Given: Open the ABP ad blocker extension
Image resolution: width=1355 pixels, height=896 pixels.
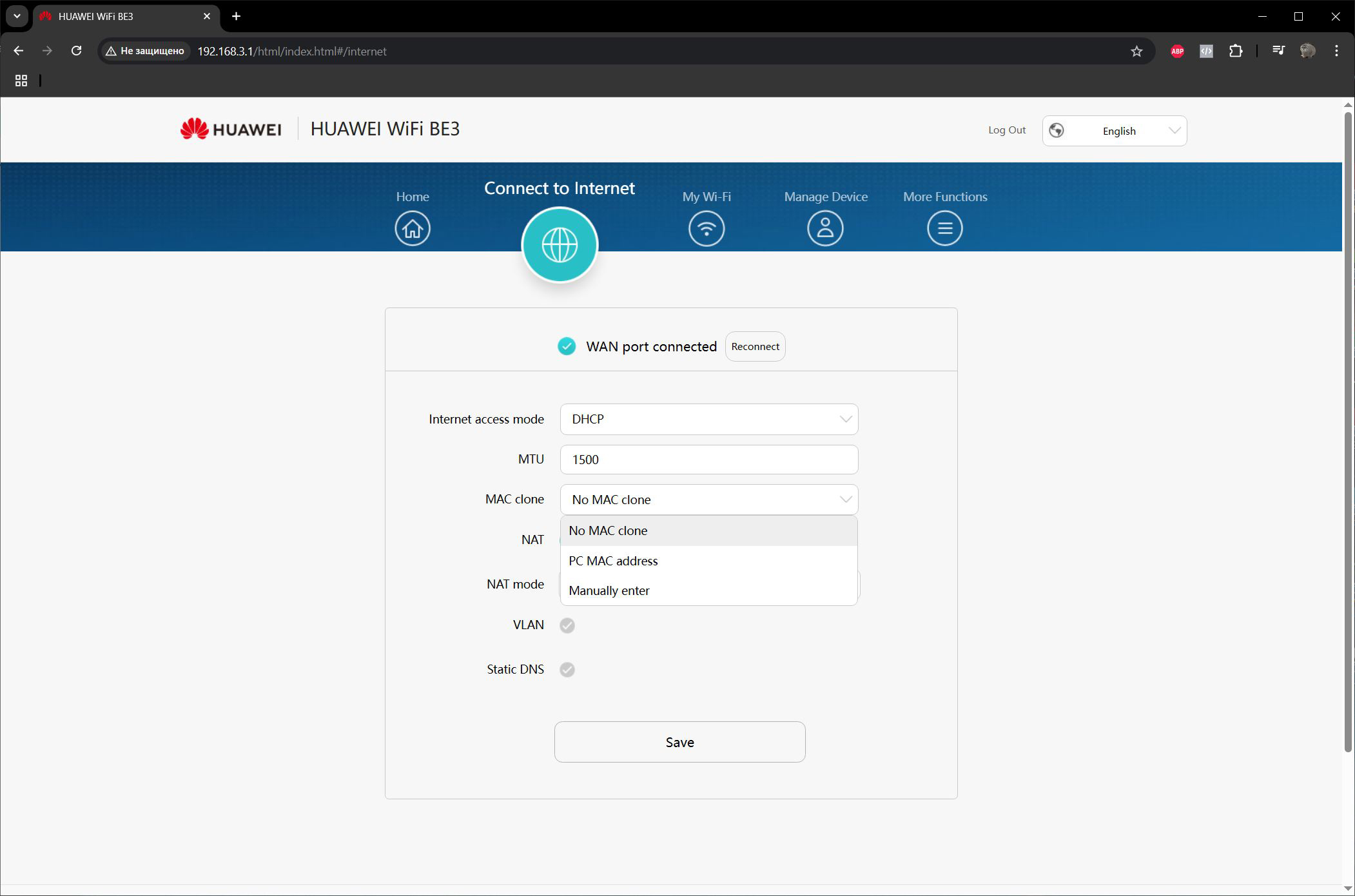Looking at the screenshot, I should (x=1177, y=51).
